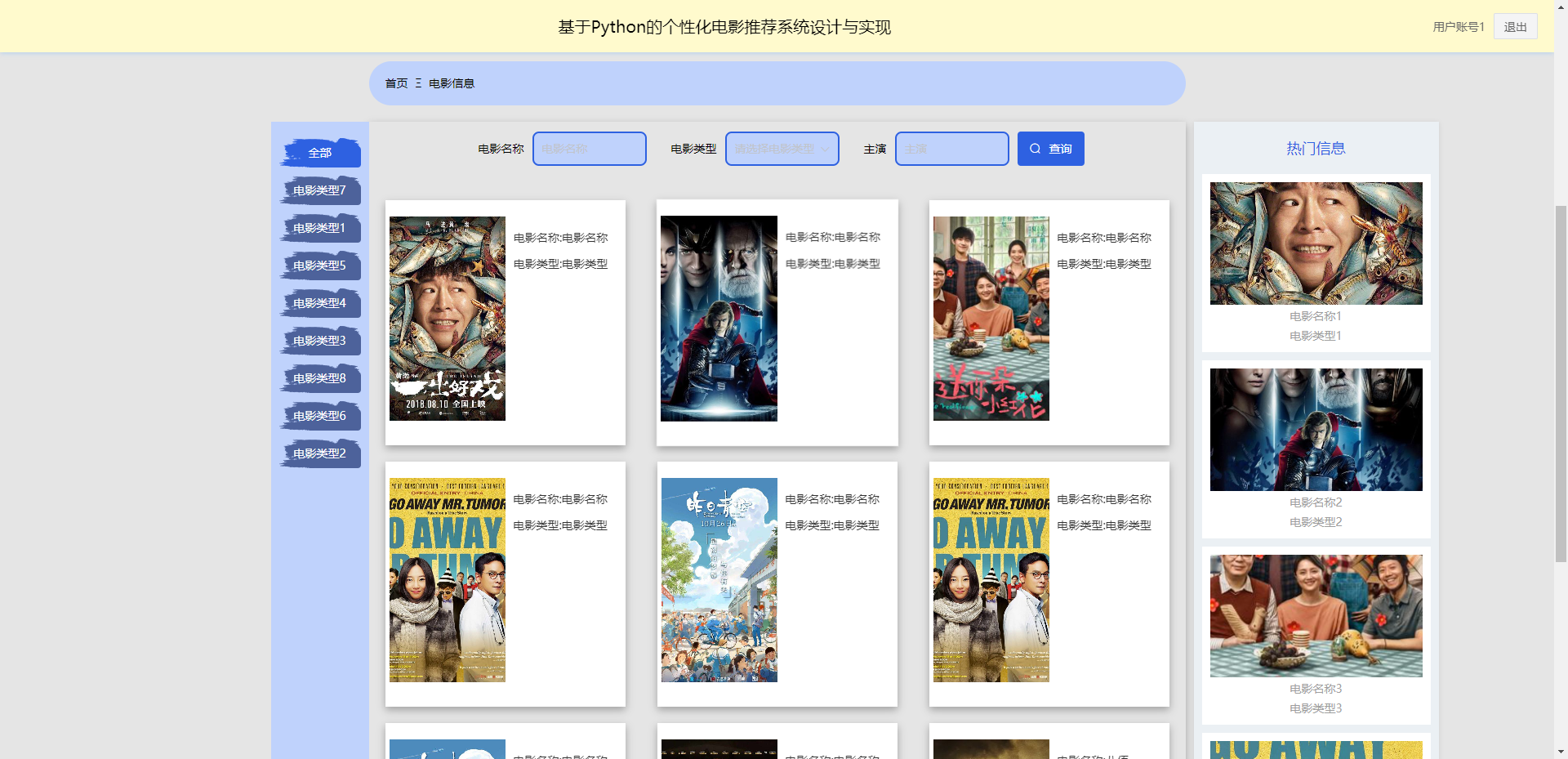Click the Thor poster in 热门信息 panel
This screenshot has width=1568, height=759.
[1315, 429]
